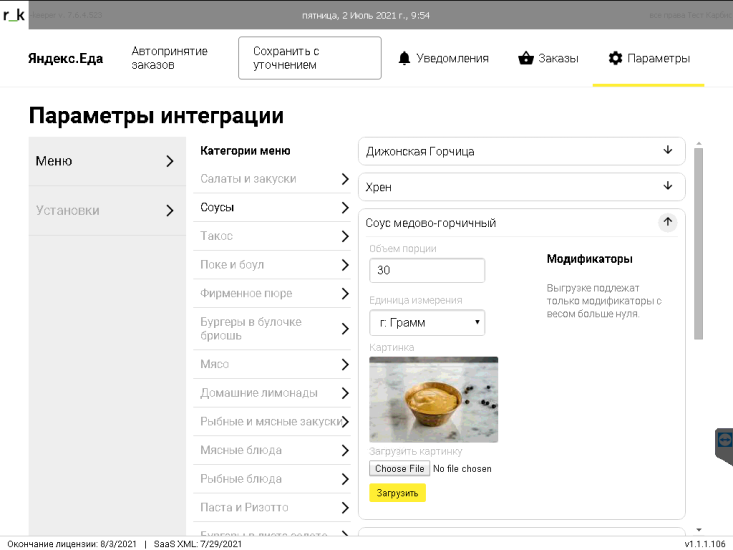Click the chevron beside Мясо
The width and height of the screenshot is (733, 550).
345,364
